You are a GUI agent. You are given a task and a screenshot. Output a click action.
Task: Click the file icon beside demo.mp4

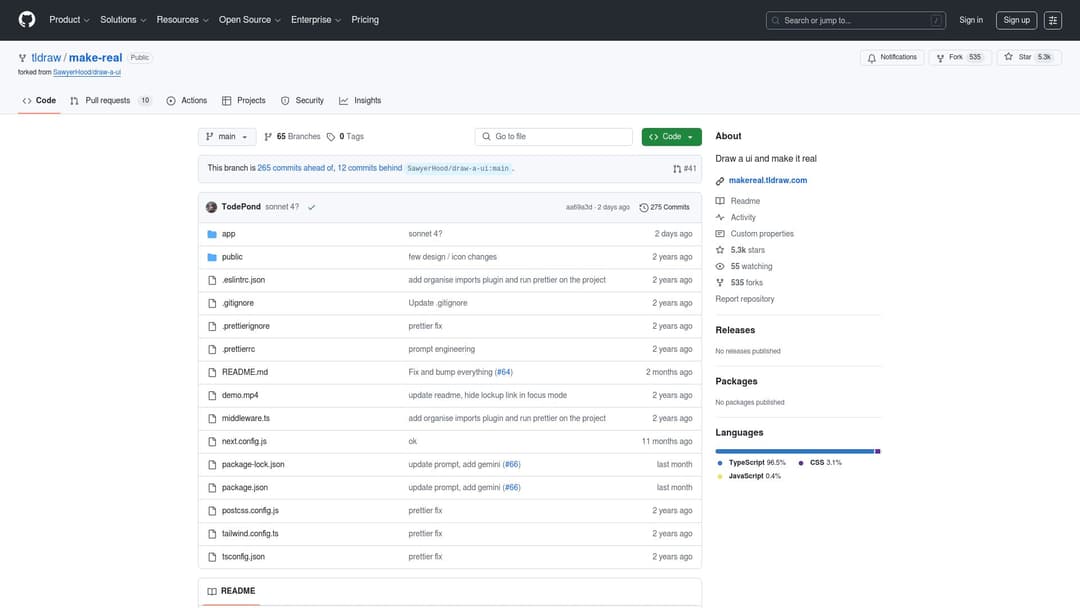pos(212,395)
